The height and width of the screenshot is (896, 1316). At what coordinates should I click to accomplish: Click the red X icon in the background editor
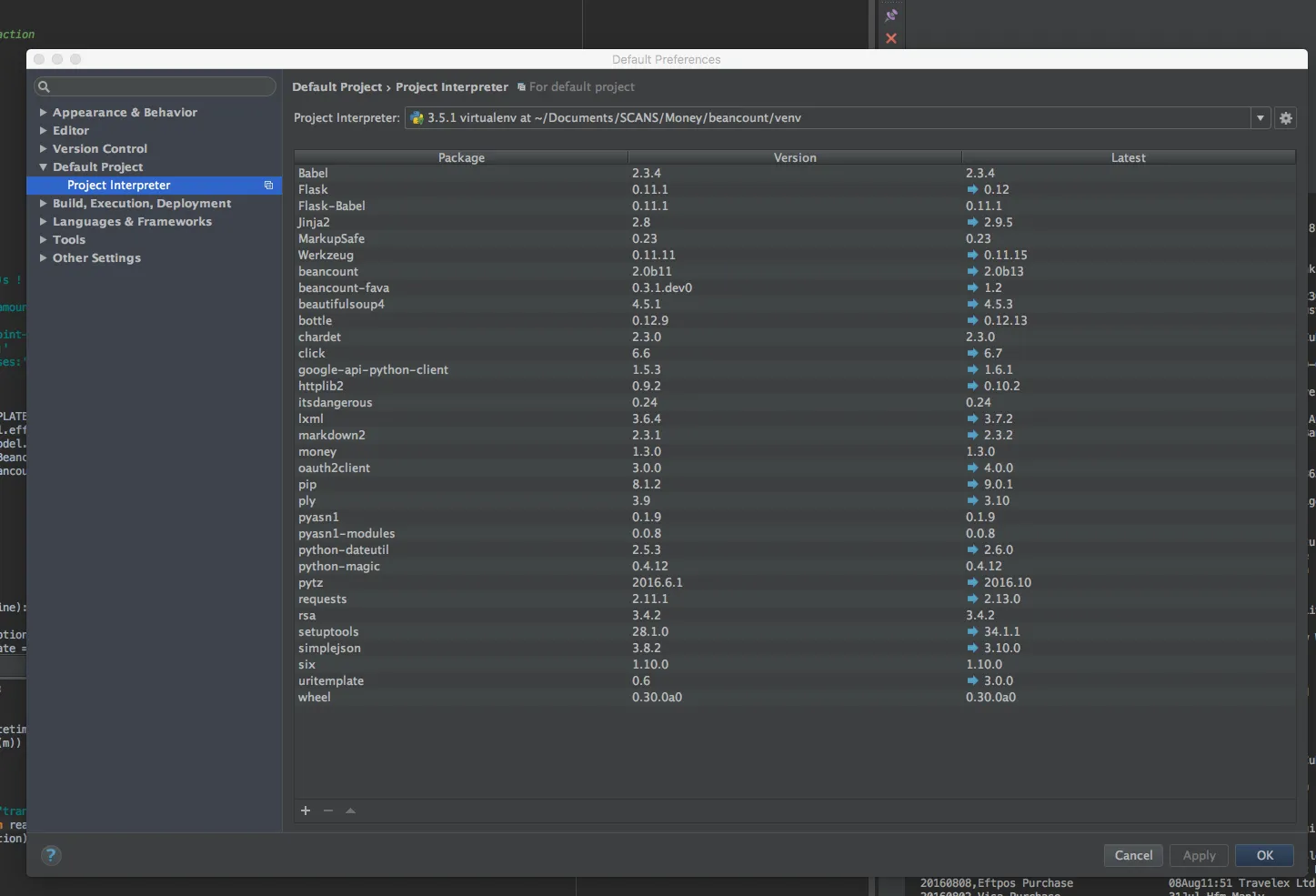point(891,38)
